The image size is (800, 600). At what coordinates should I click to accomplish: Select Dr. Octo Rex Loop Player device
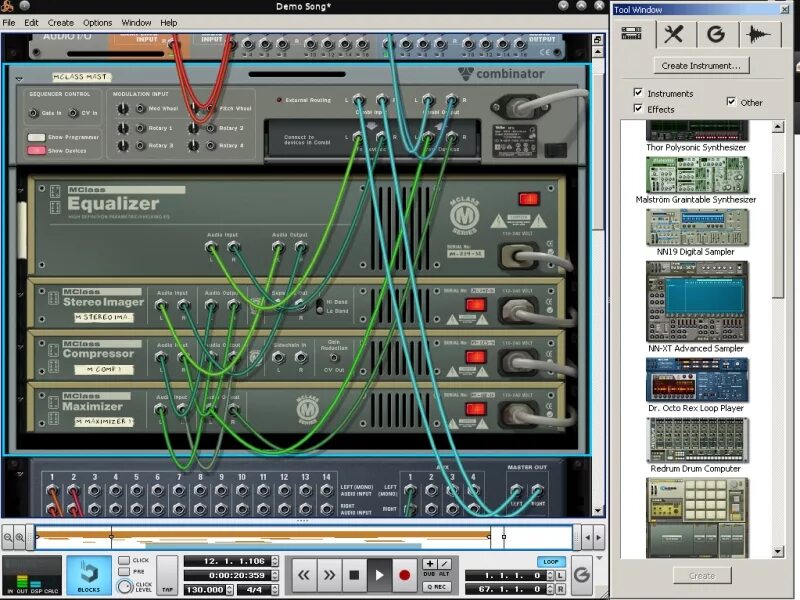click(696, 385)
